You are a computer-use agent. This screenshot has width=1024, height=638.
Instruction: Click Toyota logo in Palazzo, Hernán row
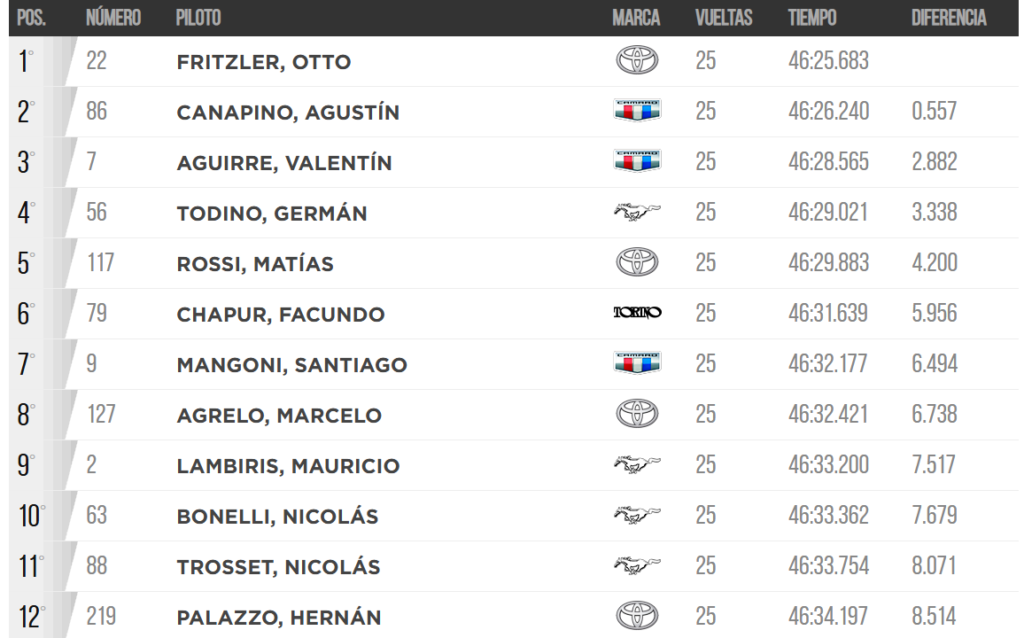pyautogui.click(x=637, y=616)
